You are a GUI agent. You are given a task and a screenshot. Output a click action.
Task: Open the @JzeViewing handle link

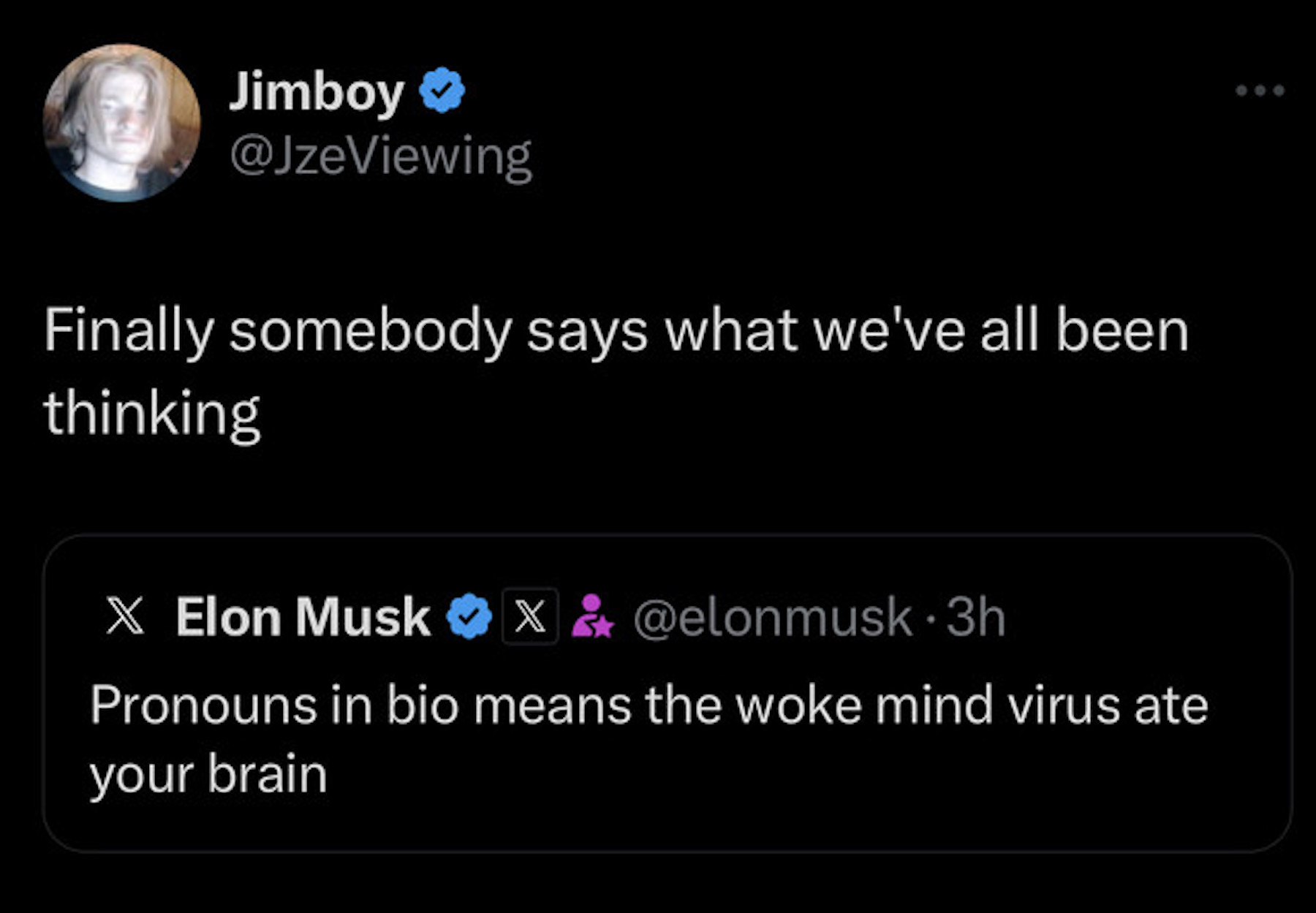380,156
